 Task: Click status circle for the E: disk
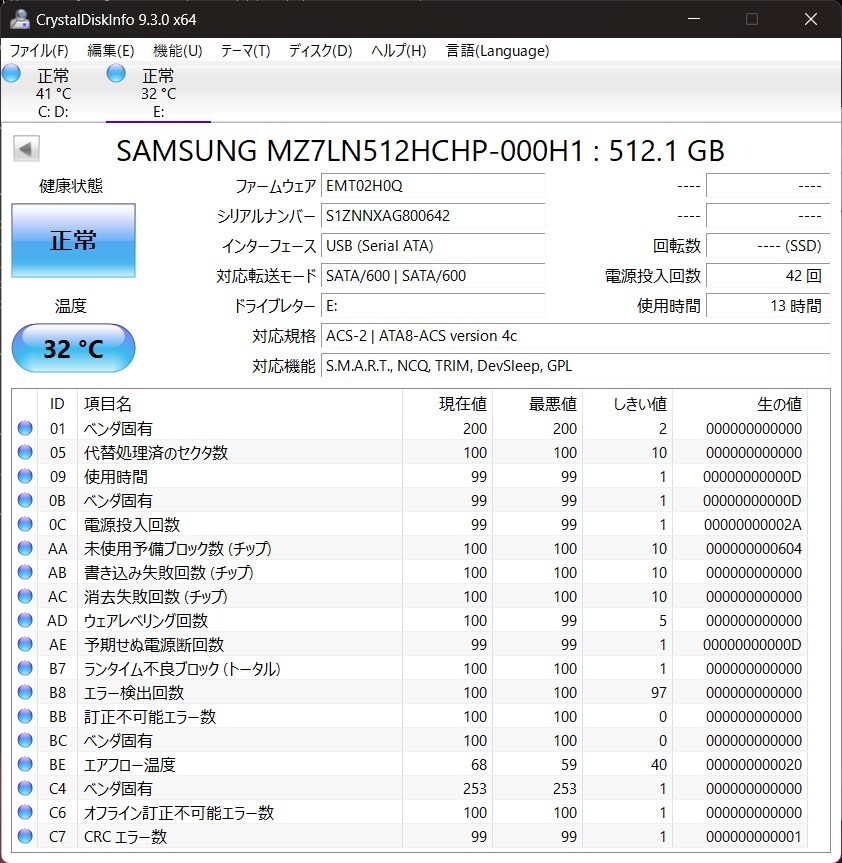116,73
